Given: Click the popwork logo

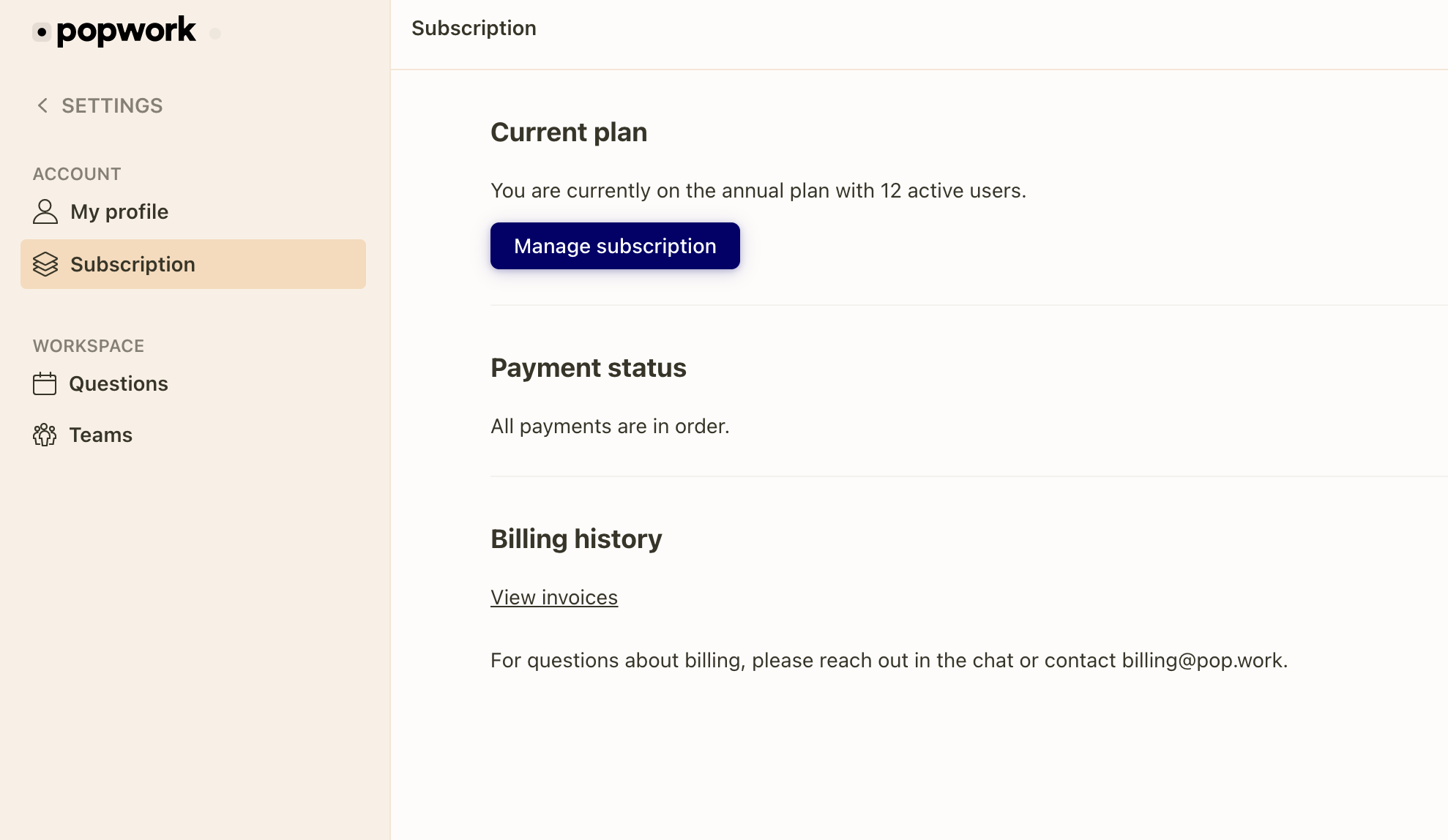Looking at the screenshot, I should 126,30.
